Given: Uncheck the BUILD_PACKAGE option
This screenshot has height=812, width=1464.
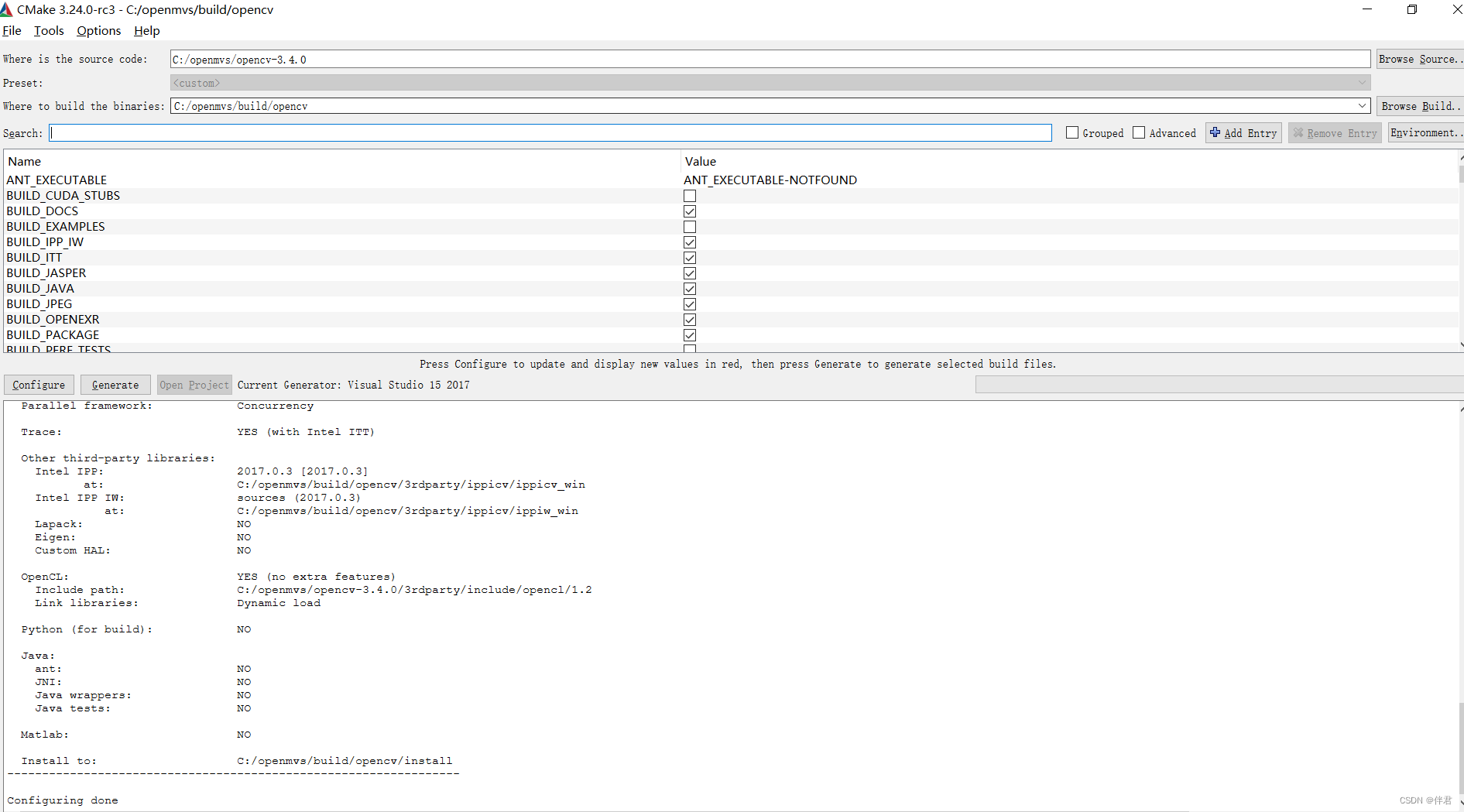Looking at the screenshot, I should tap(690, 335).
